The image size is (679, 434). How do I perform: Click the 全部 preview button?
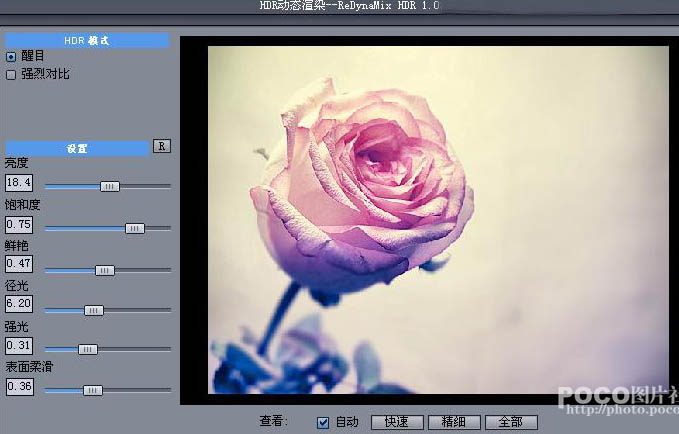pos(511,422)
